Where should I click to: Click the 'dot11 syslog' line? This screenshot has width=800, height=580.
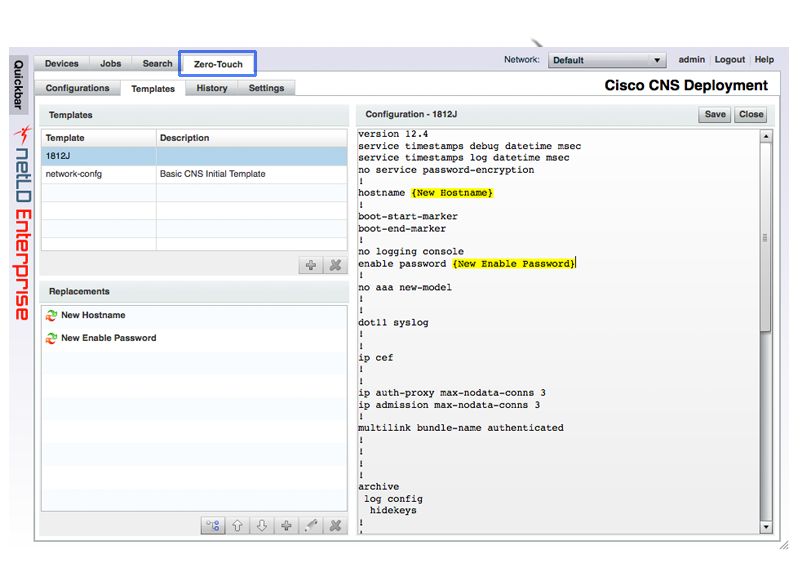[x=393, y=323]
